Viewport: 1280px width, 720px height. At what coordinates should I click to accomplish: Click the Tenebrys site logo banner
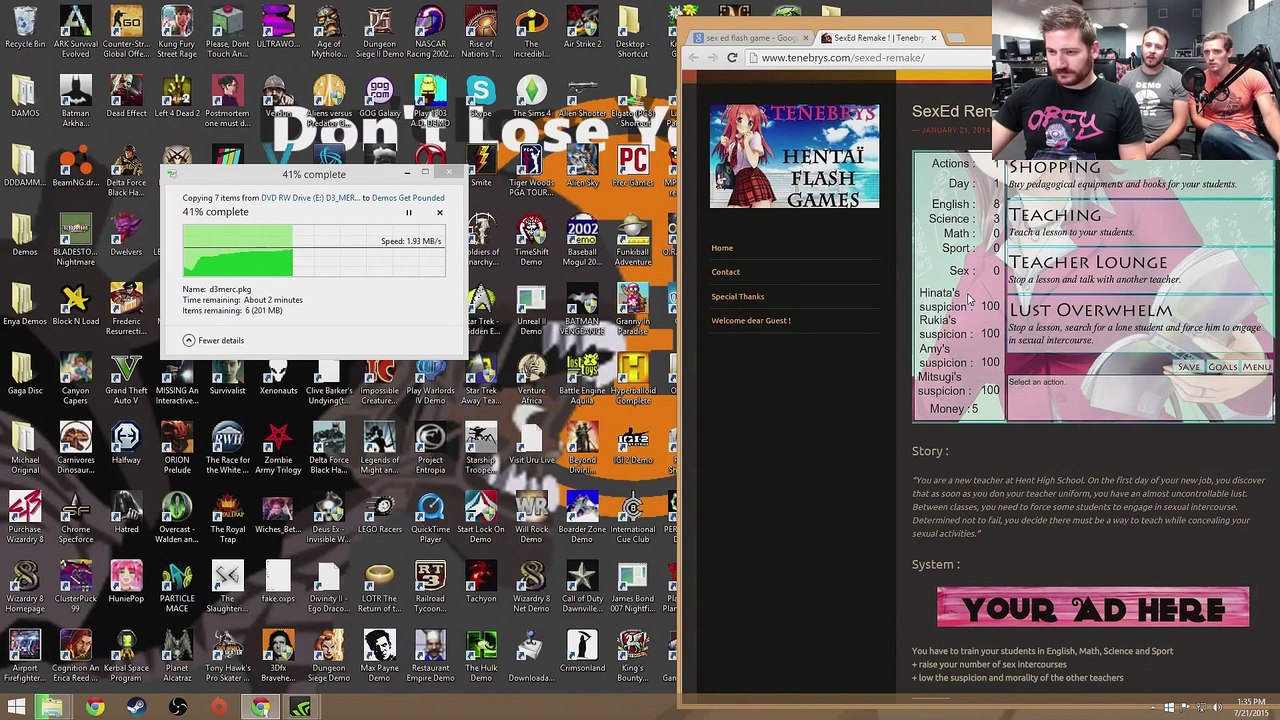click(x=795, y=156)
